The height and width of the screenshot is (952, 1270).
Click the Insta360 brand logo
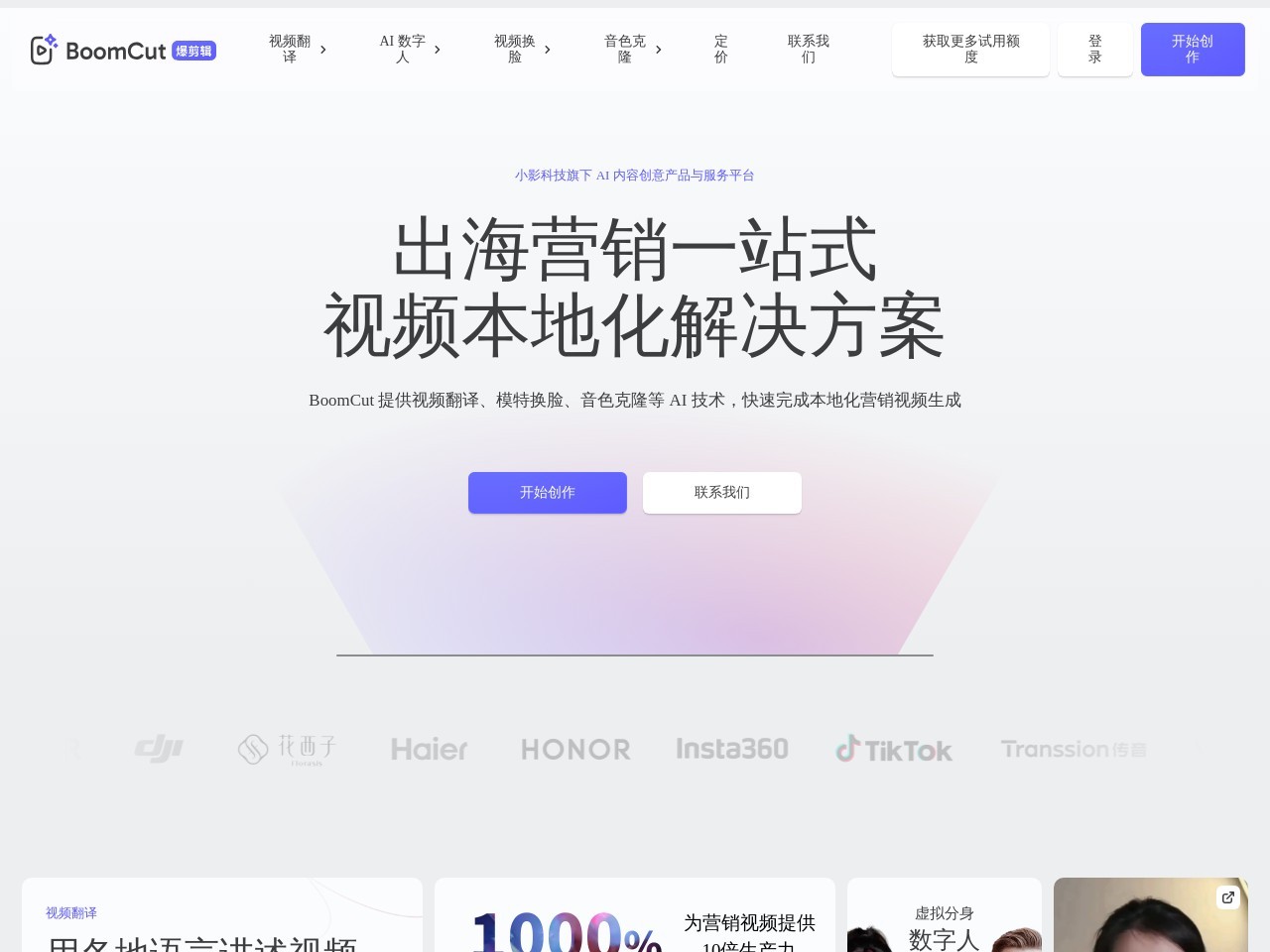[x=732, y=749]
